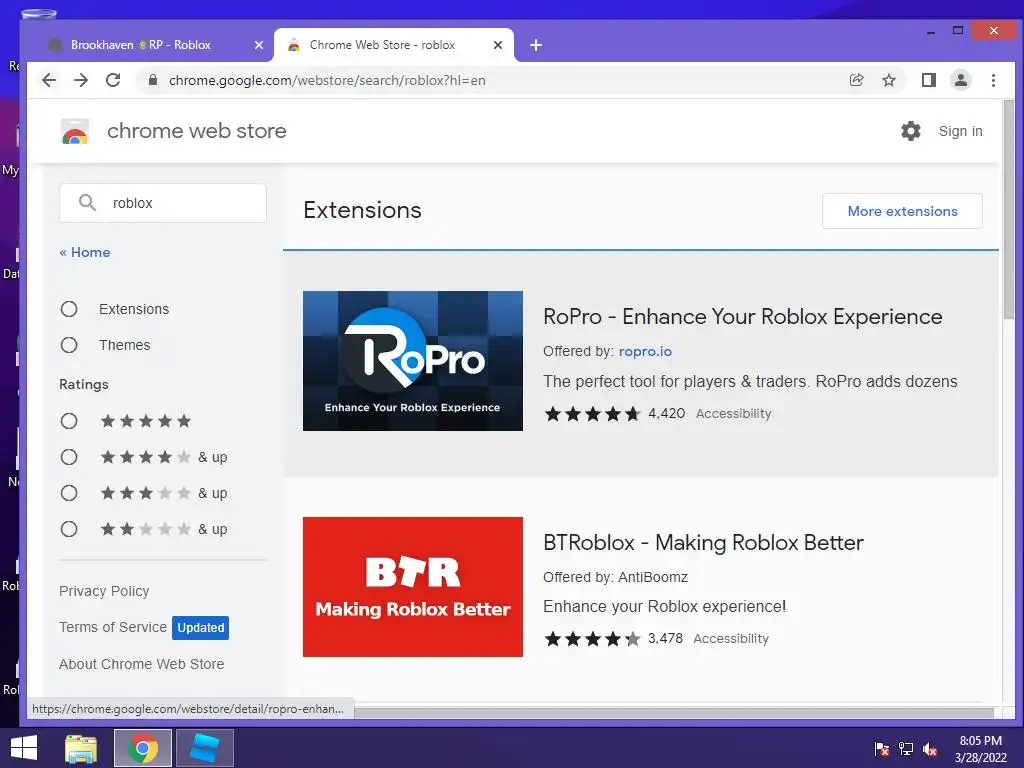Open the Privacy Policy link
Viewport: 1024px width, 768px height.
point(104,591)
